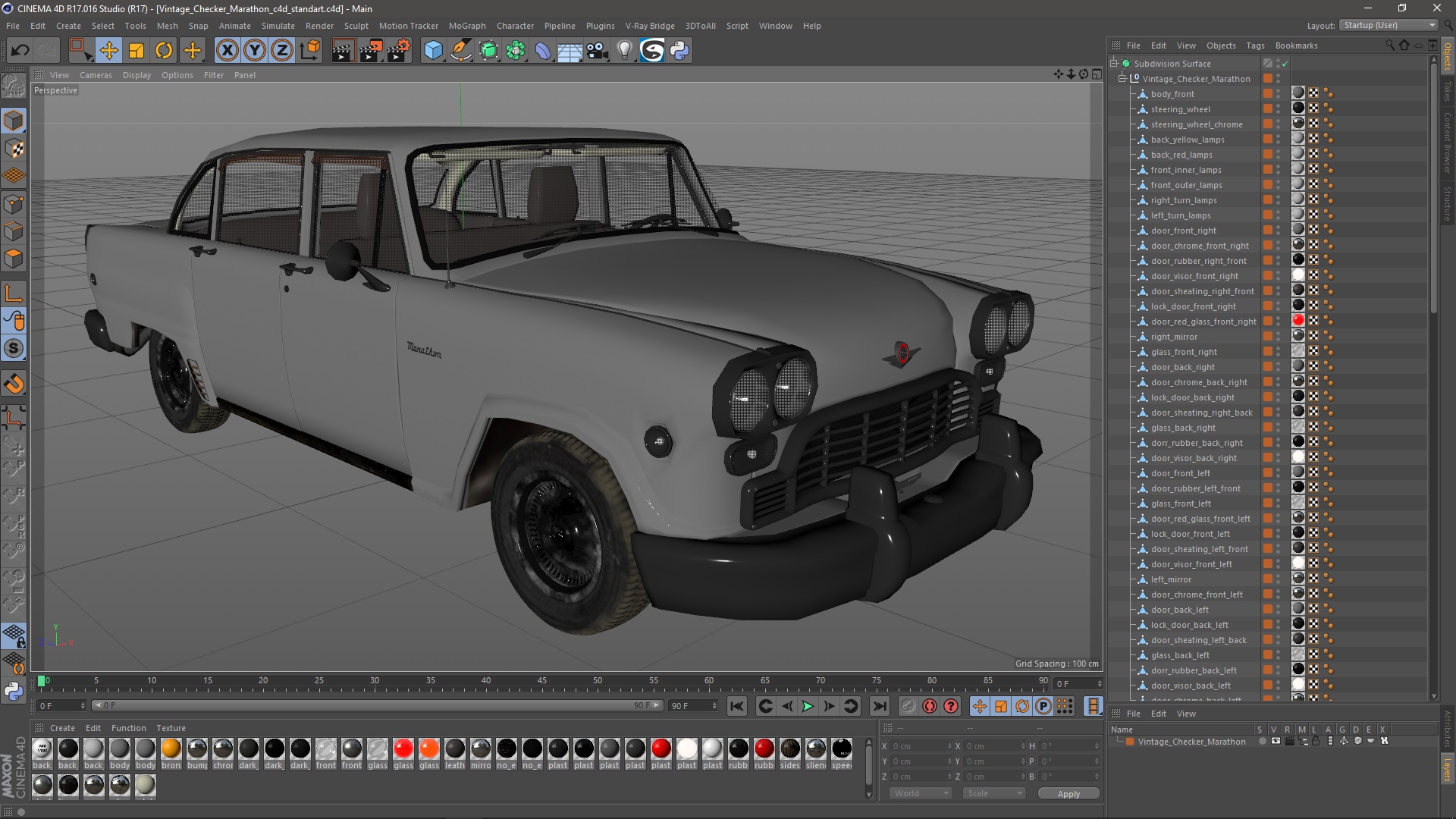Open Edit Render Settings
The image size is (1456, 819).
pos(399,51)
